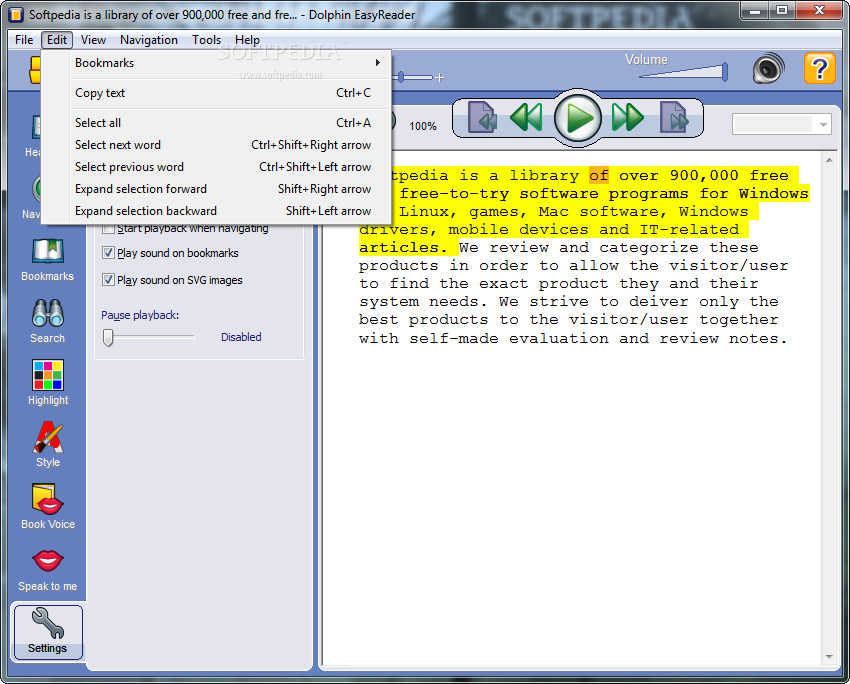Viewport: 850px width, 684px height.
Task: Open the Help menu
Action: point(247,40)
